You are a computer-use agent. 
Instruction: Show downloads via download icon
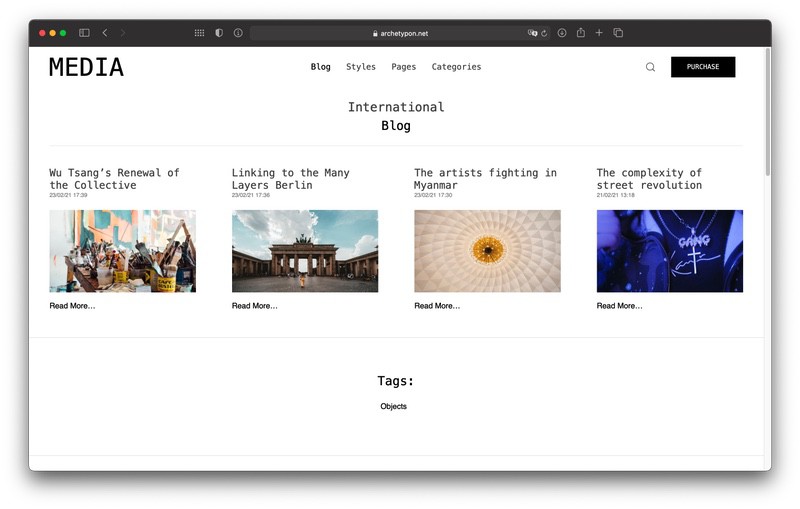[x=562, y=33]
